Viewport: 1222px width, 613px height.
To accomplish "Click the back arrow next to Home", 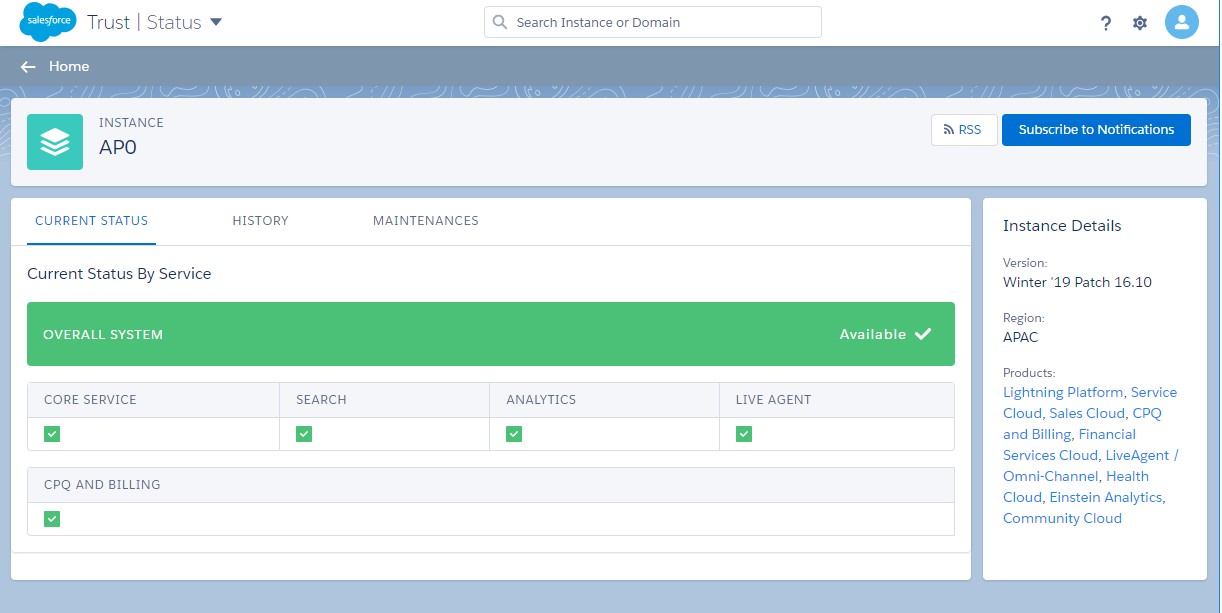I will [x=28, y=67].
